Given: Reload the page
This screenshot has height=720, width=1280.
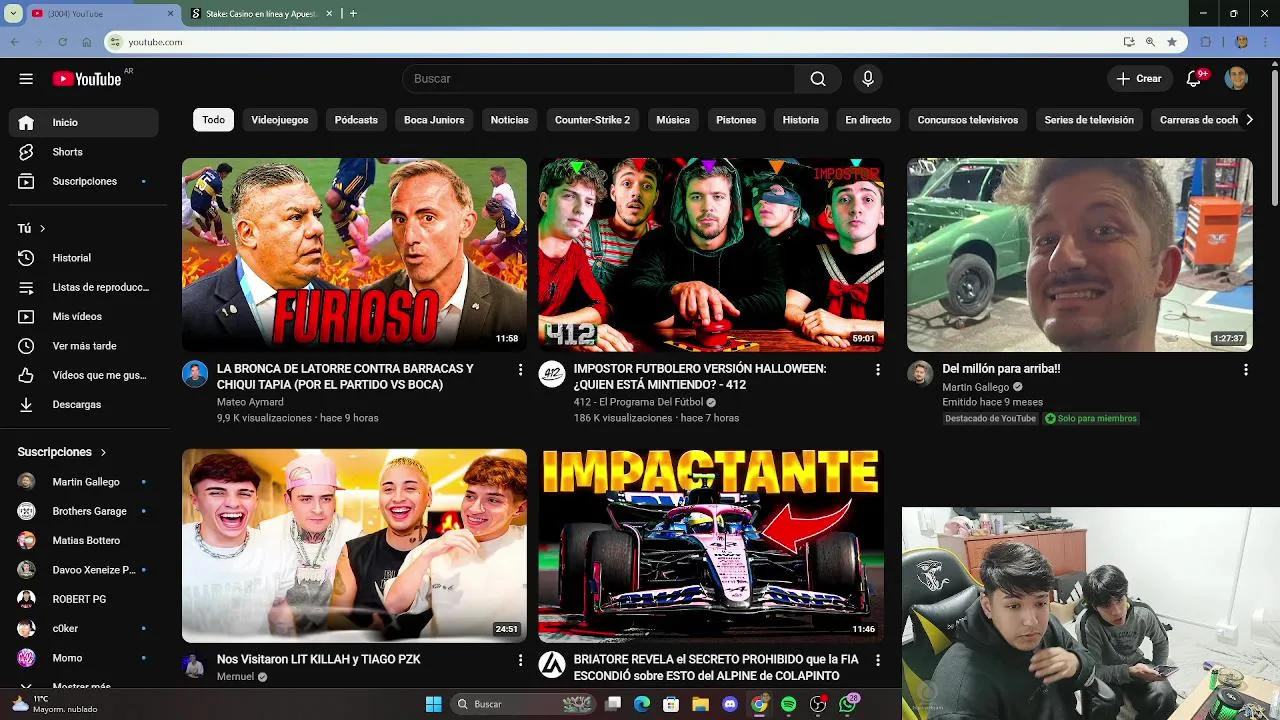Looking at the screenshot, I should (x=62, y=42).
